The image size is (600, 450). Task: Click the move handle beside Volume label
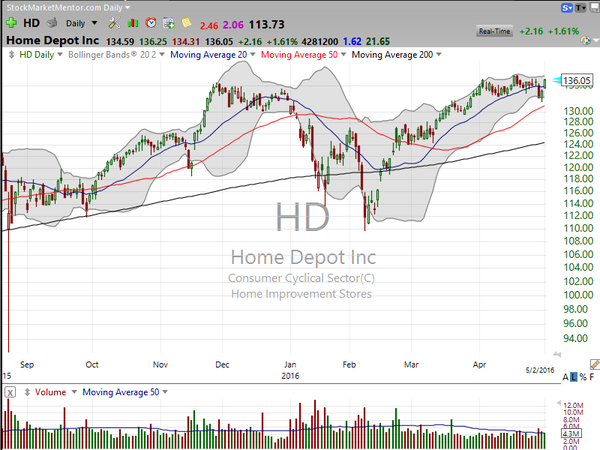(27, 392)
